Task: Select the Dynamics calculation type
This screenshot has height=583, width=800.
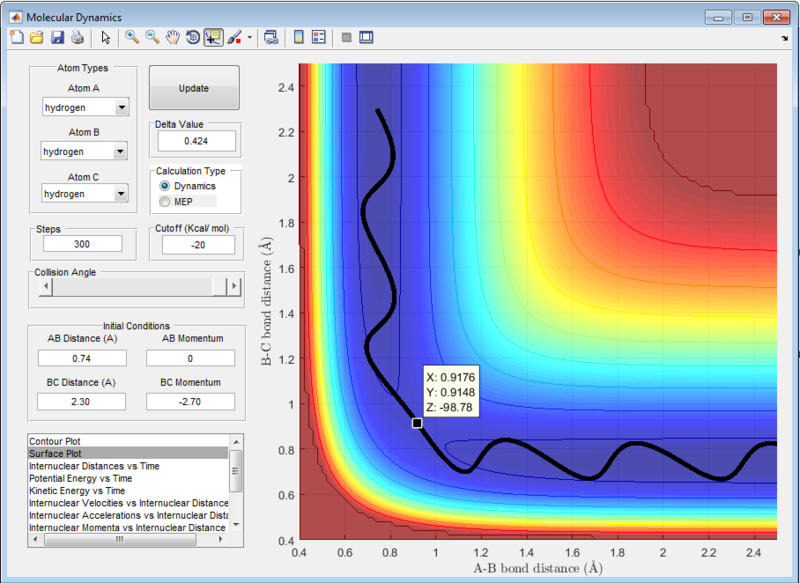Action: point(165,186)
